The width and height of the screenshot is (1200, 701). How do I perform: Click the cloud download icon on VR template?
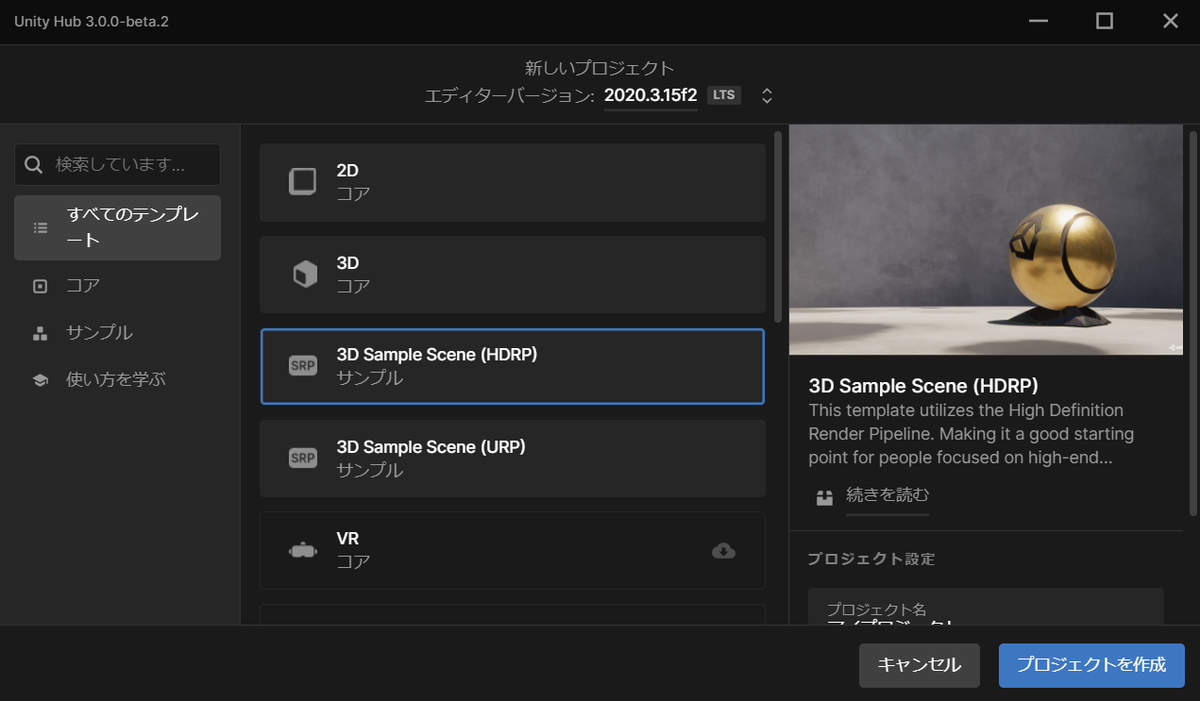(x=723, y=550)
